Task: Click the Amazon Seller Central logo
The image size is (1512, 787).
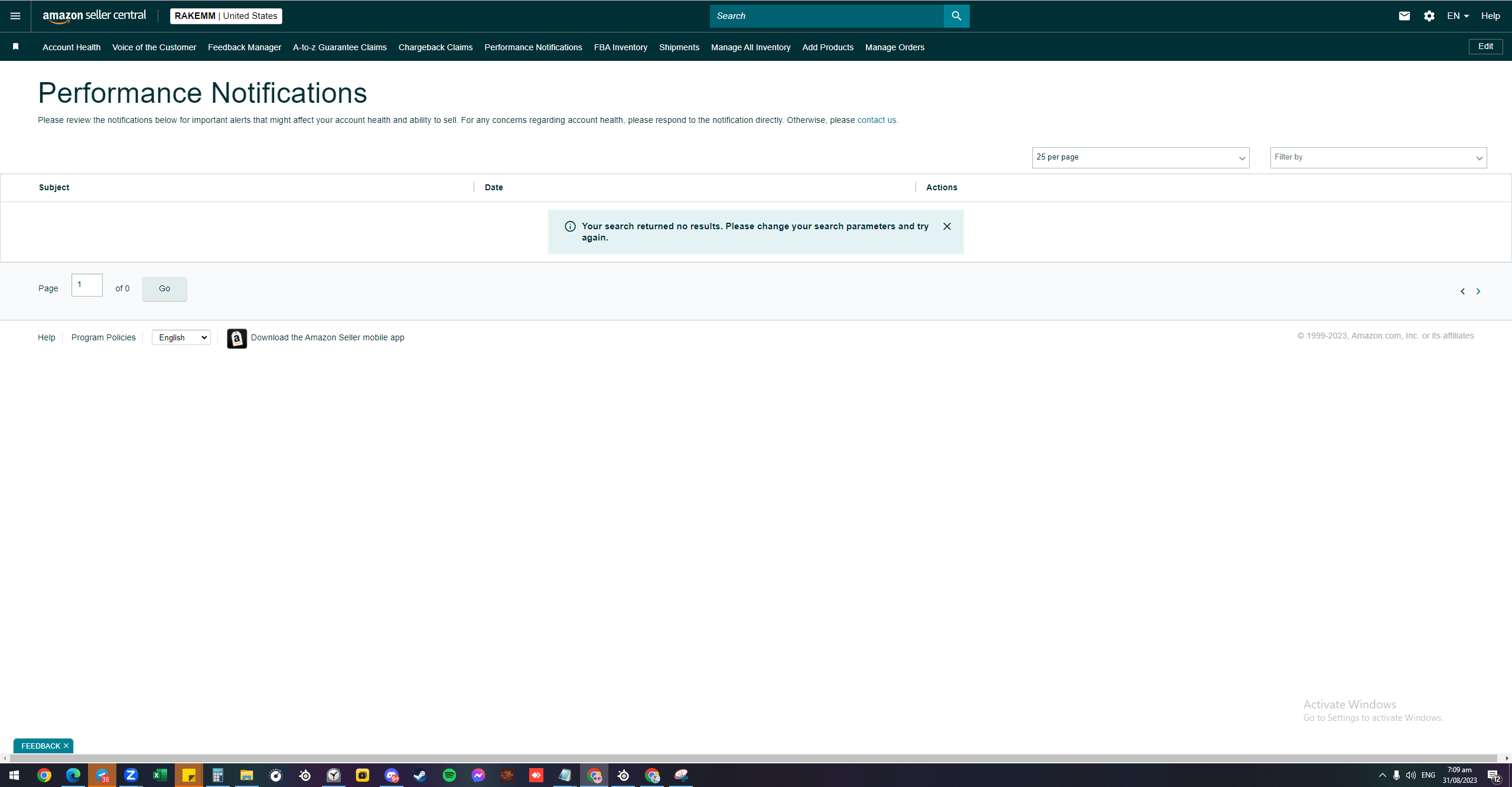Action: pos(94,16)
